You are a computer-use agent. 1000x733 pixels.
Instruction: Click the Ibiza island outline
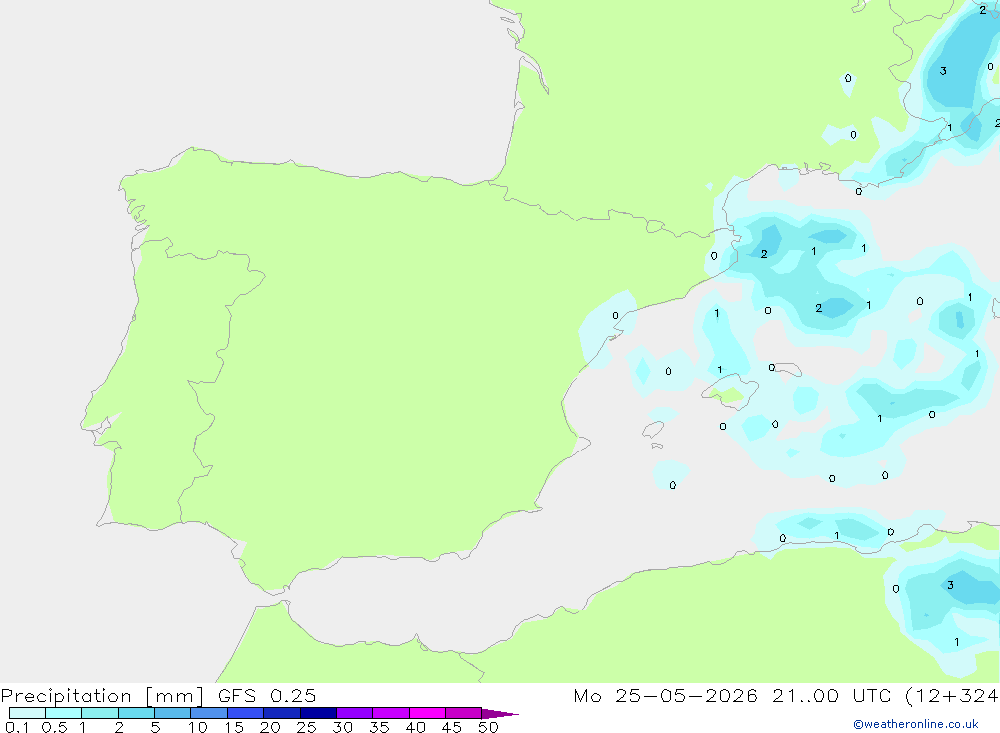(653, 429)
